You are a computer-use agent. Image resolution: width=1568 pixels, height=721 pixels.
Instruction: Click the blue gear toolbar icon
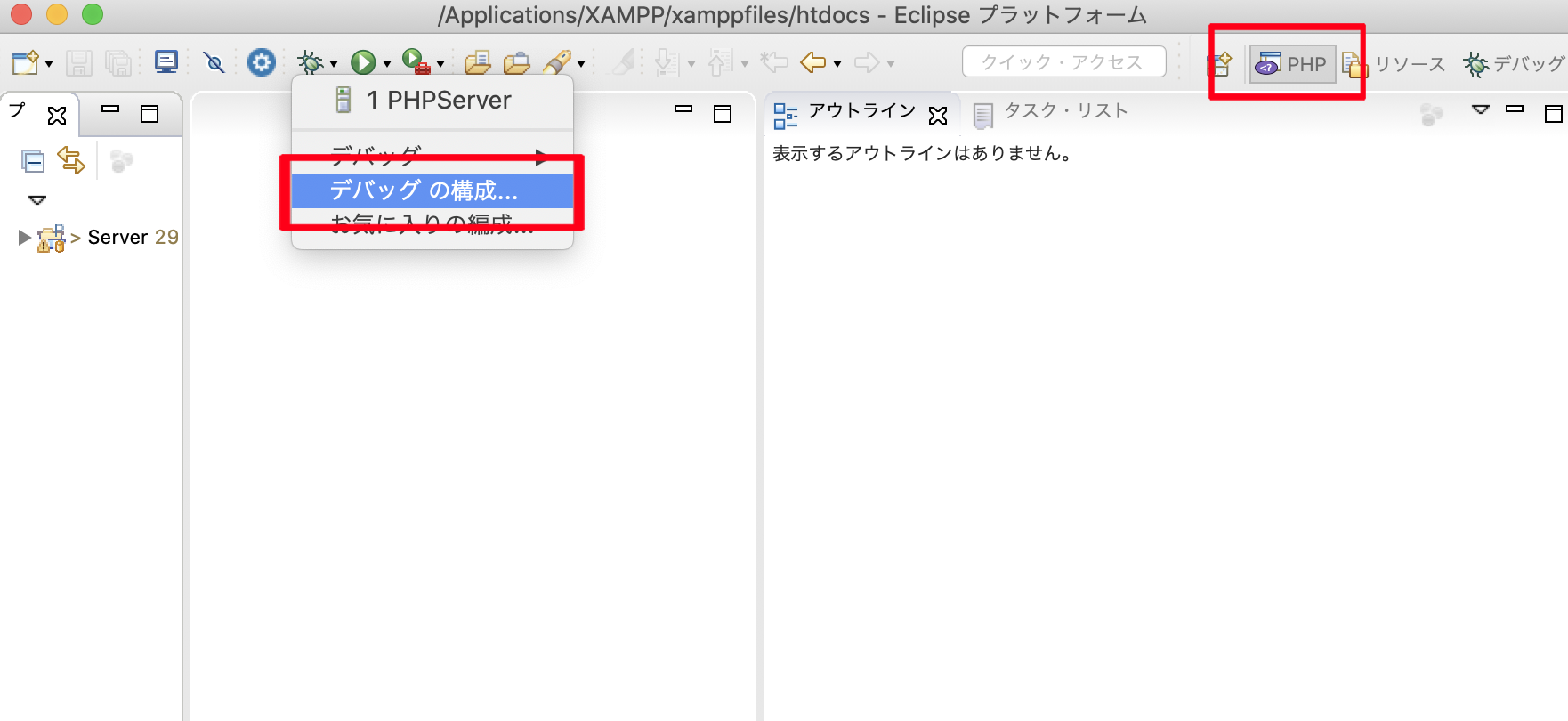tap(261, 62)
